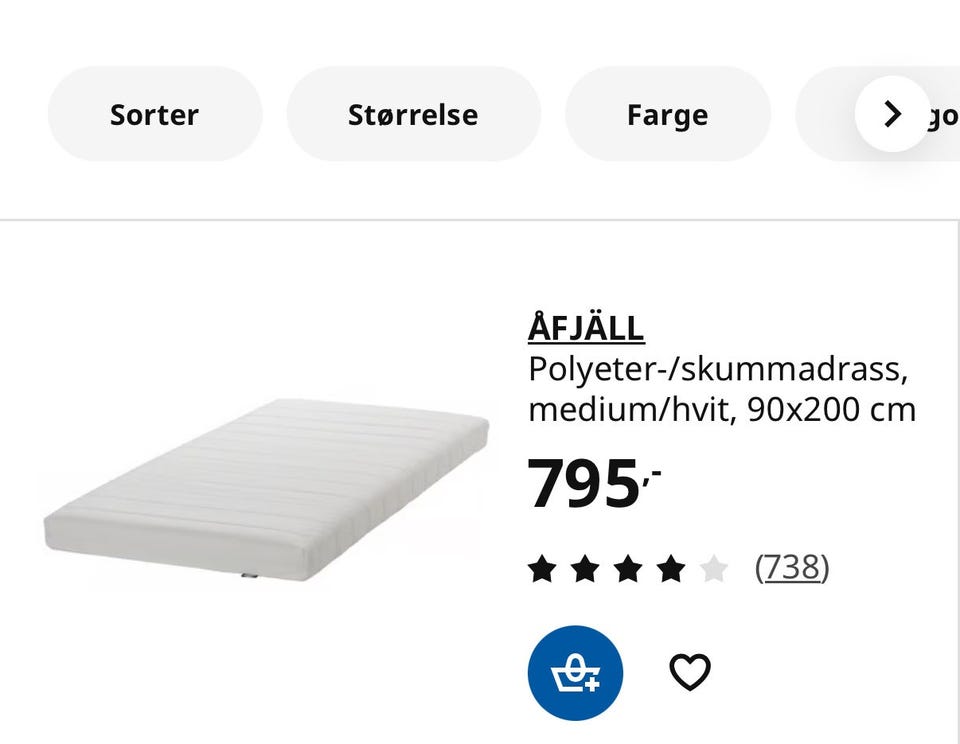
Task: Save mattress to favorites with heart icon
Action: [x=690, y=672]
